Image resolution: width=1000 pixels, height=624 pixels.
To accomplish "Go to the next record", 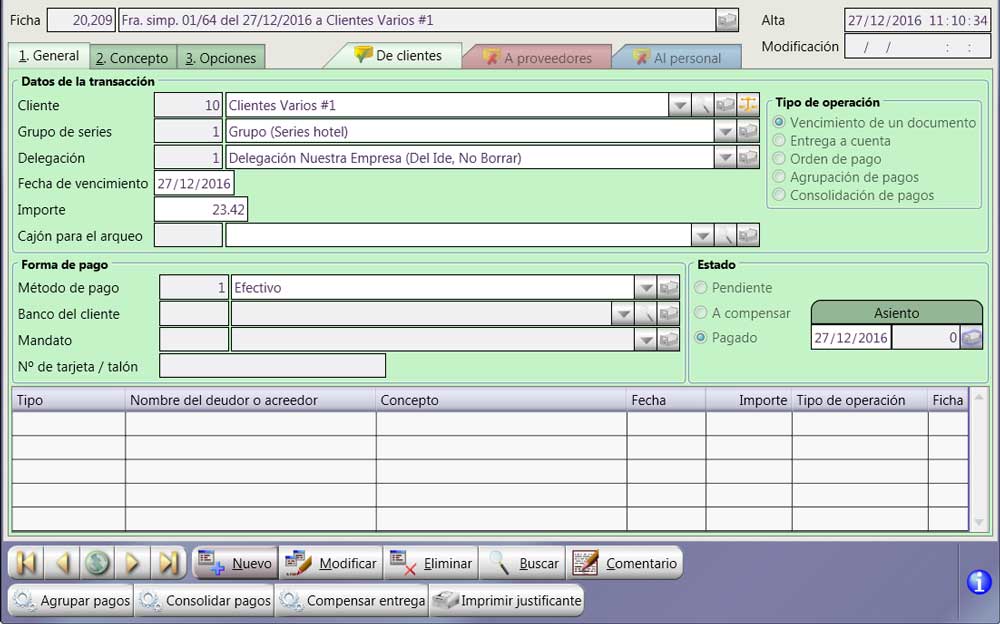I will click(132, 563).
